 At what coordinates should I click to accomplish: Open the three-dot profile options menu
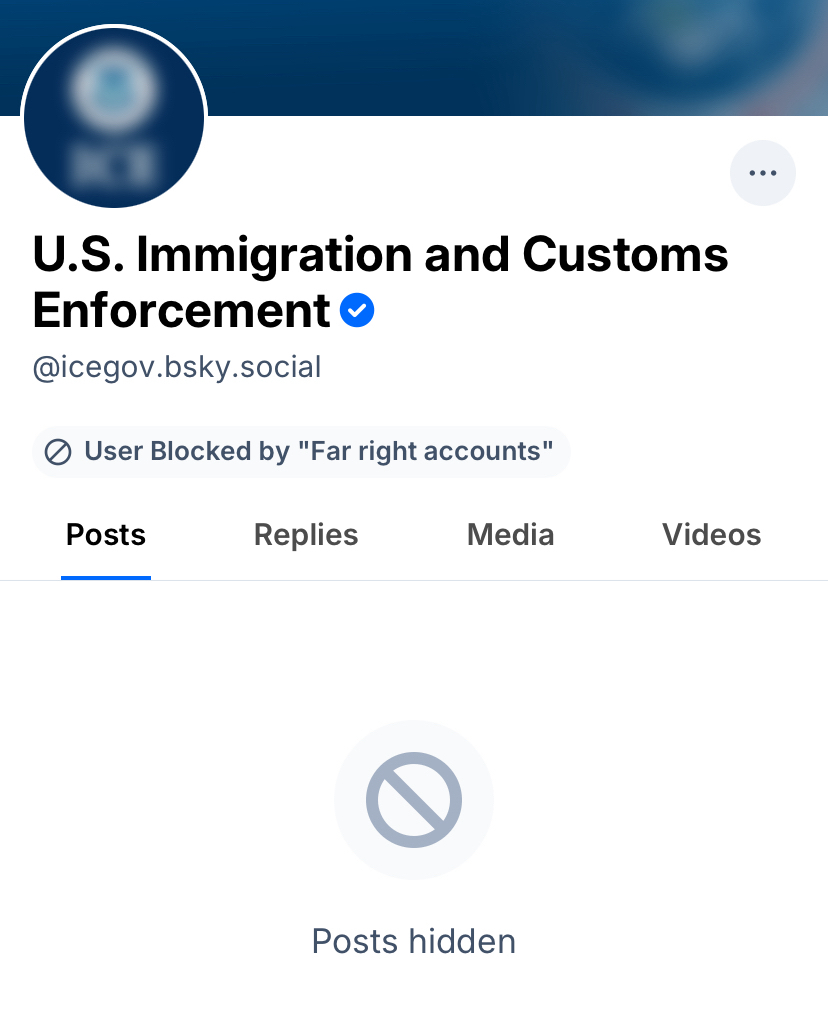tap(763, 173)
